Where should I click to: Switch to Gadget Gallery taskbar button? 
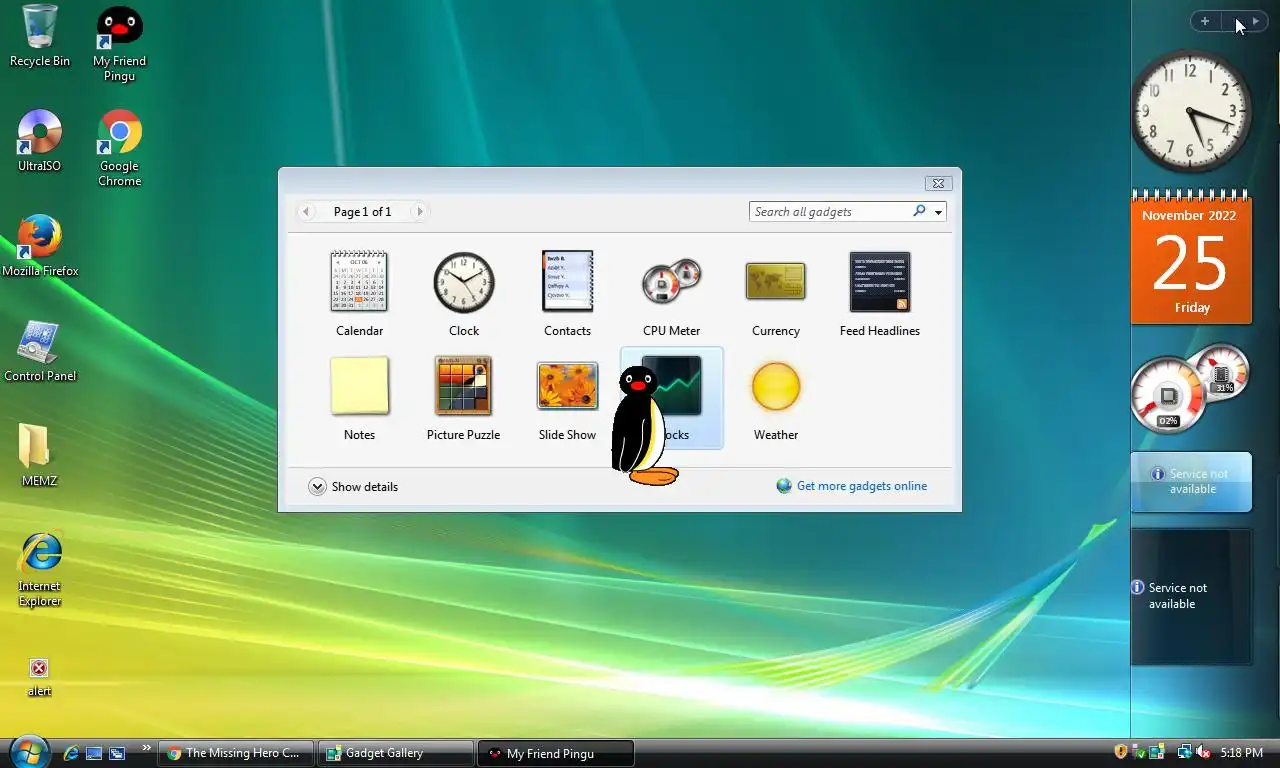(x=396, y=753)
